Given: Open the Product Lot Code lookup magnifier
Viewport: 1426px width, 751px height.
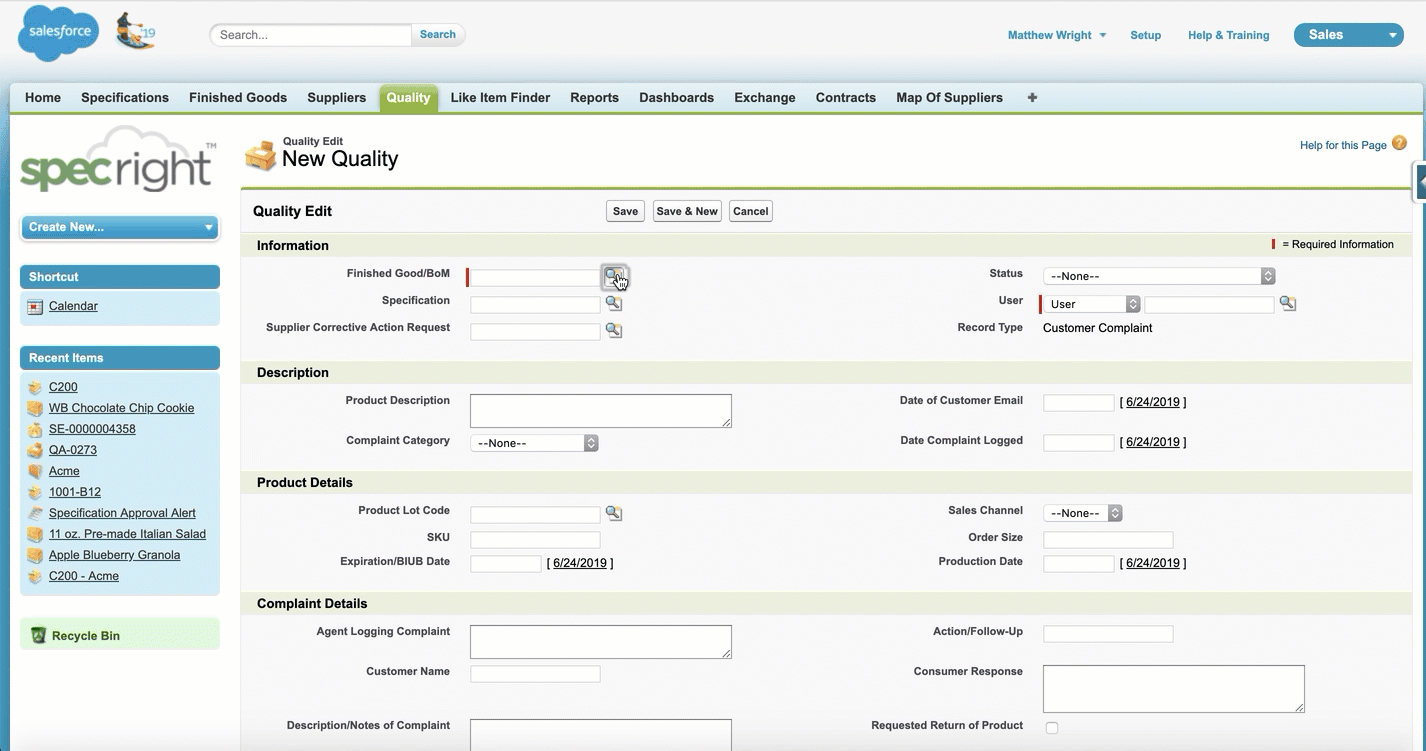Looking at the screenshot, I should [x=614, y=512].
